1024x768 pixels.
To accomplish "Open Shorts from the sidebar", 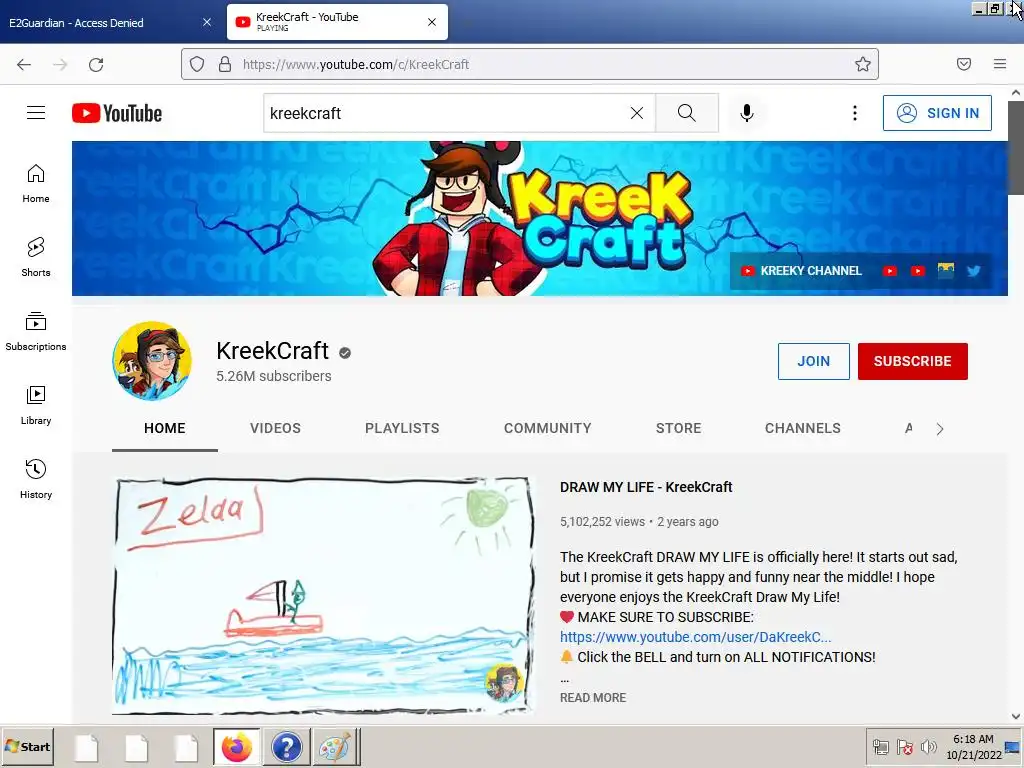I will point(36,257).
